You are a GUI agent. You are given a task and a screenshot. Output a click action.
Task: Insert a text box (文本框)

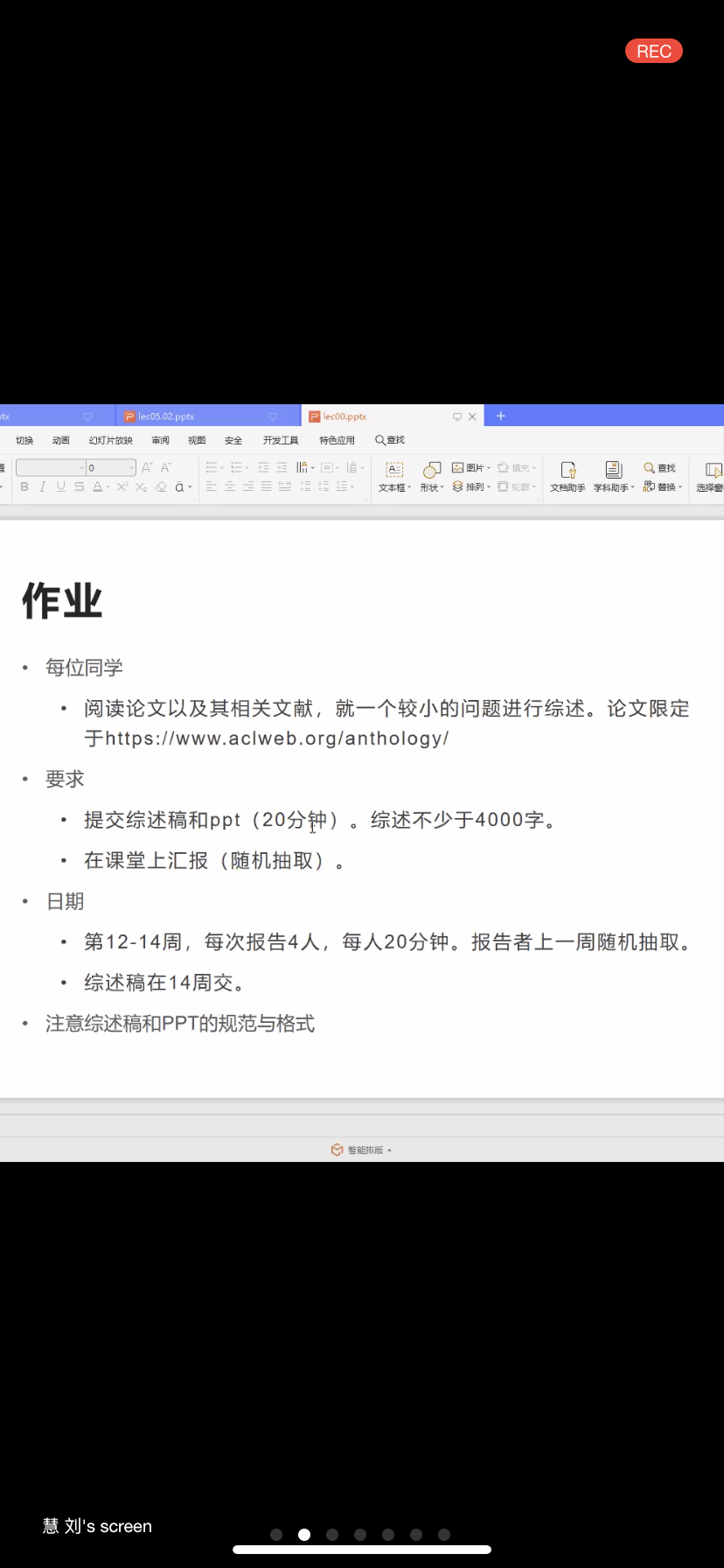394,477
